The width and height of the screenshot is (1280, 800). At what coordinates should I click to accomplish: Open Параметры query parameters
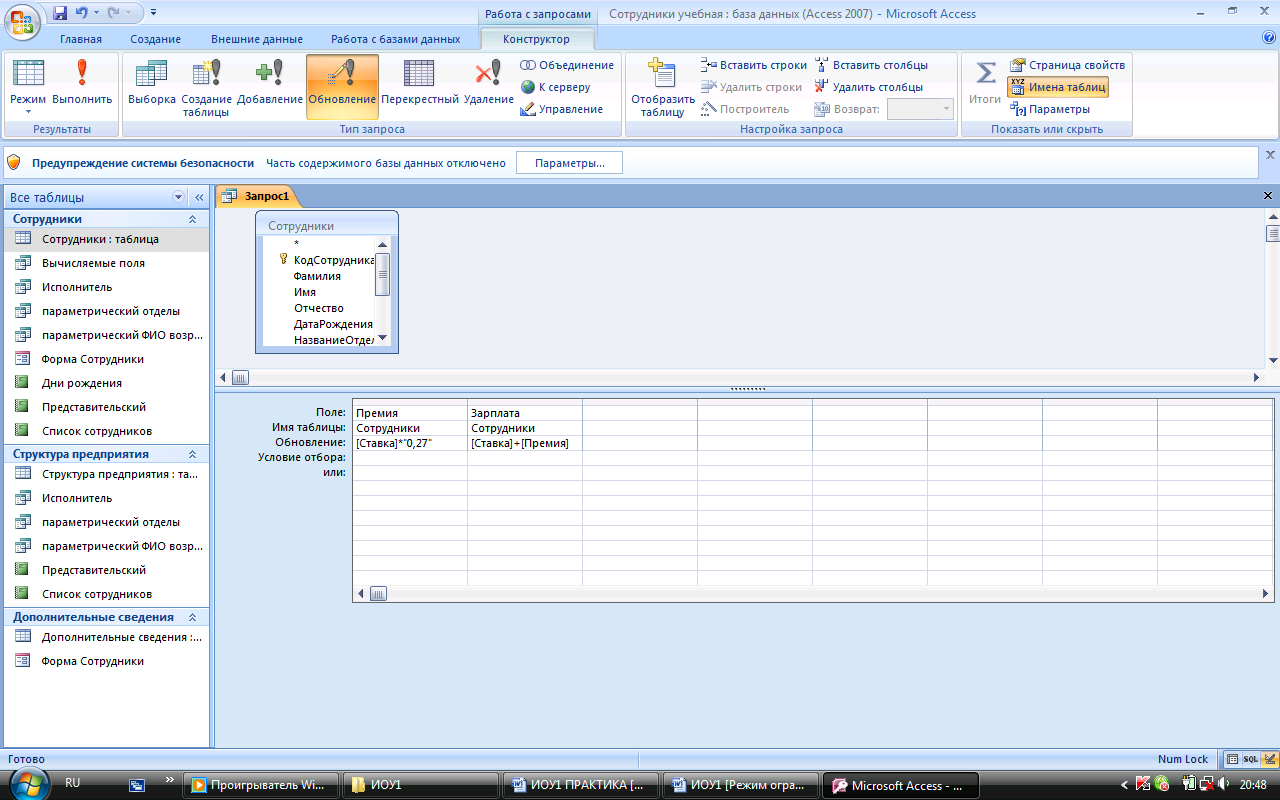1050,109
